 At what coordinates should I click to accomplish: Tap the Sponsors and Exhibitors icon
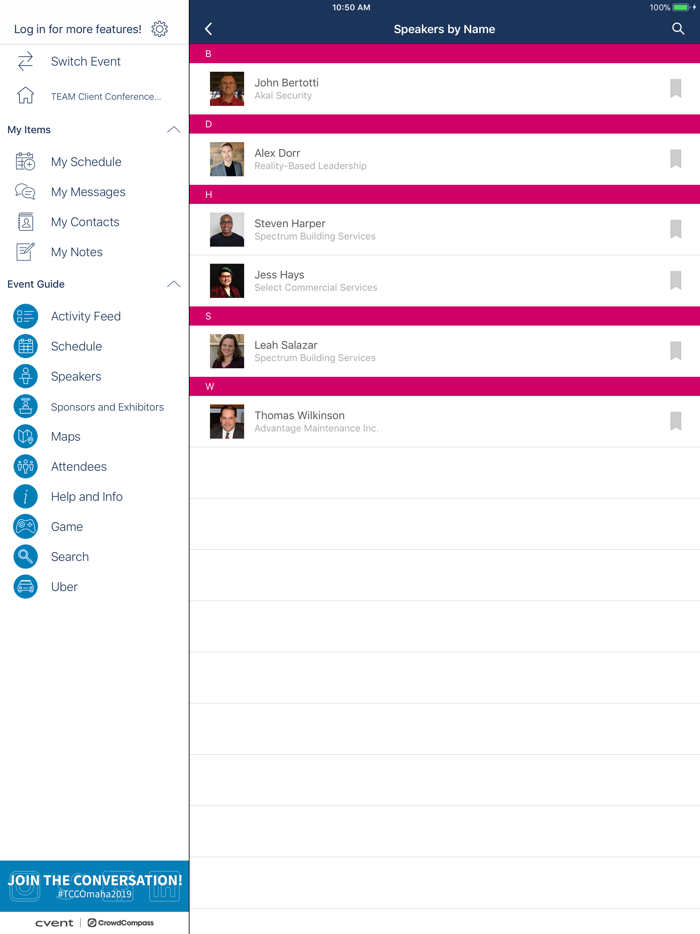coord(26,406)
